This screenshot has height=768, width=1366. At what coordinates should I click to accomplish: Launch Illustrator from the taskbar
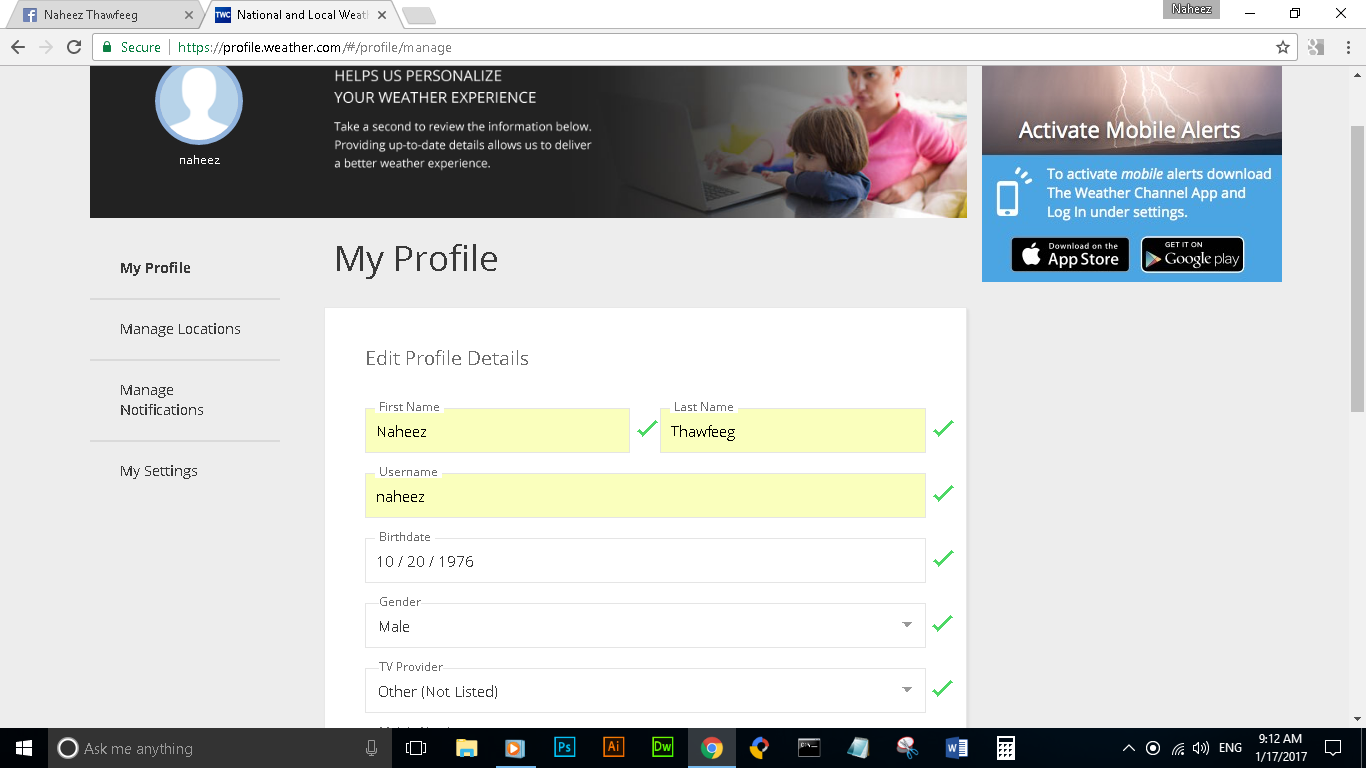[613, 748]
